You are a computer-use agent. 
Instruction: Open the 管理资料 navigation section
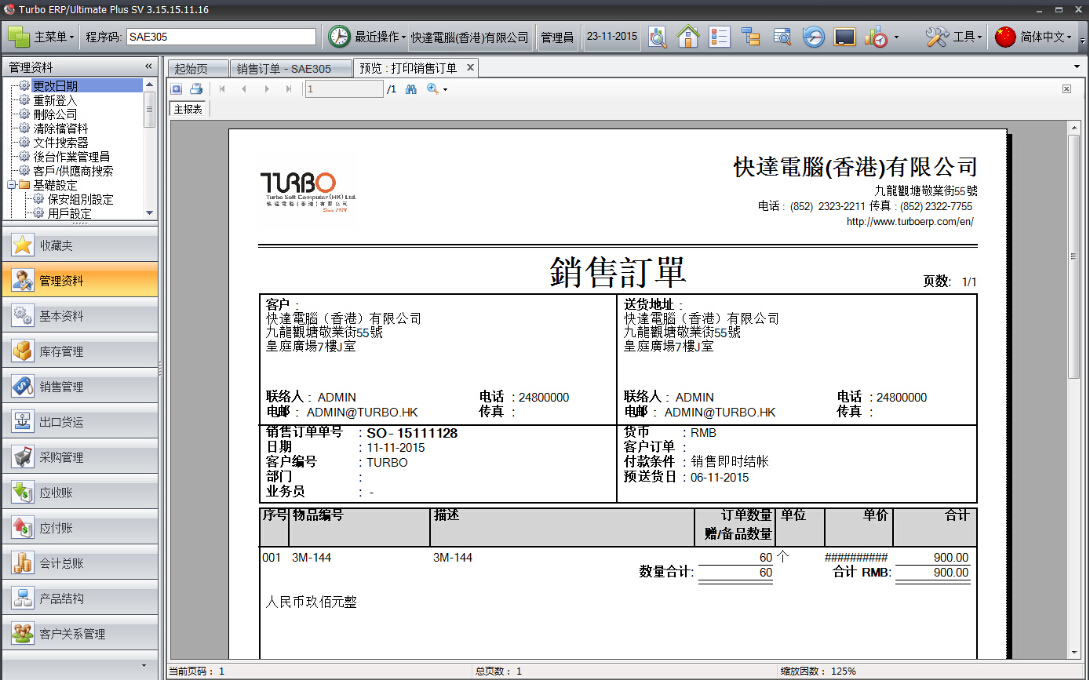[x=80, y=280]
